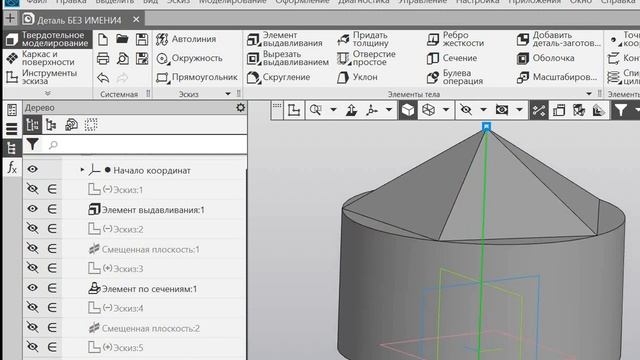
Task: Show the hidden Эскиз:3 item
Action: pos(33,267)
